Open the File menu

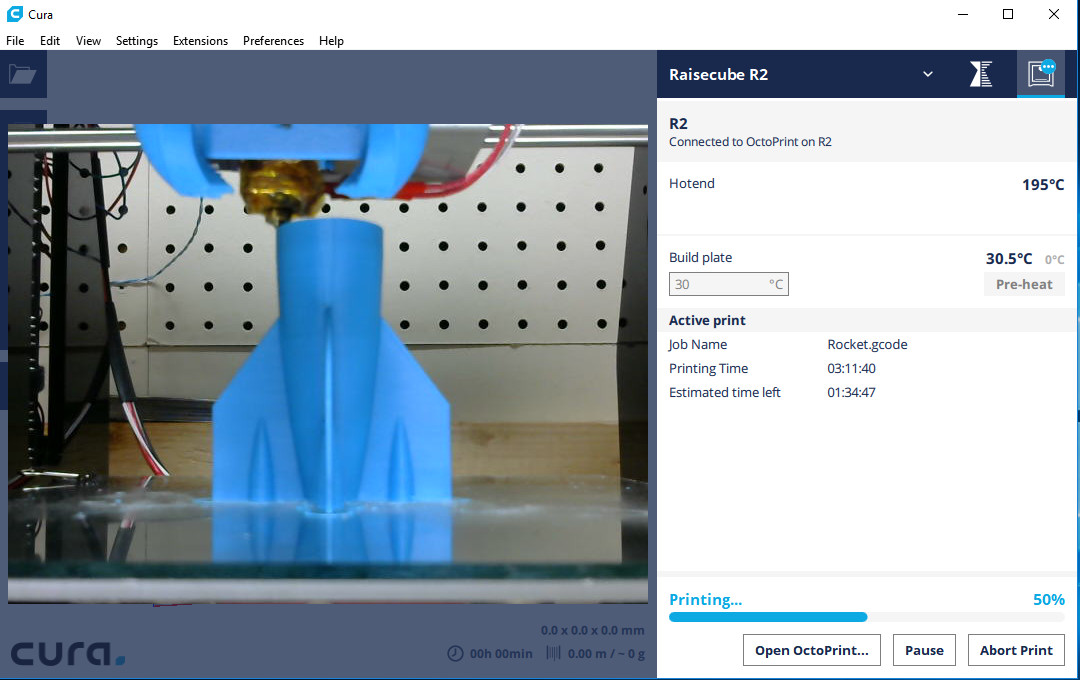pos(15,41)
